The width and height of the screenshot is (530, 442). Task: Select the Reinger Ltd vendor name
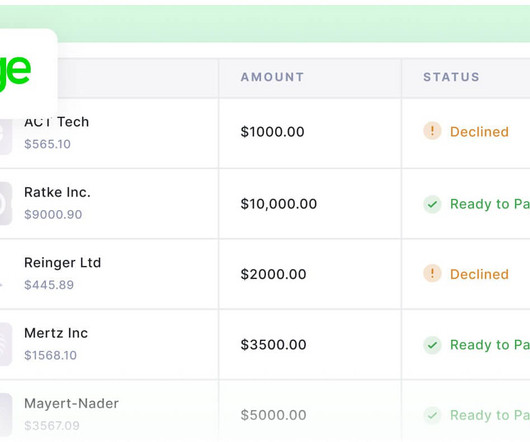pyautogui.click(x=63, y=263)
